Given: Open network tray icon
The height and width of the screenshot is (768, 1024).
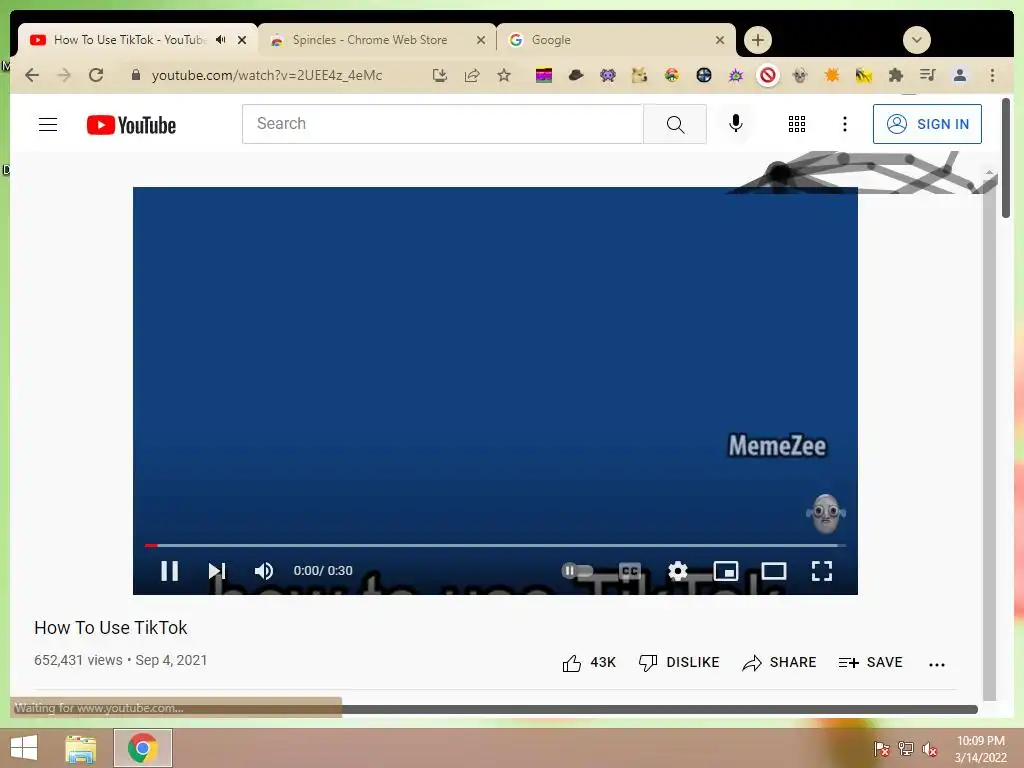Looking at the screenshot, I should [906, 749].
